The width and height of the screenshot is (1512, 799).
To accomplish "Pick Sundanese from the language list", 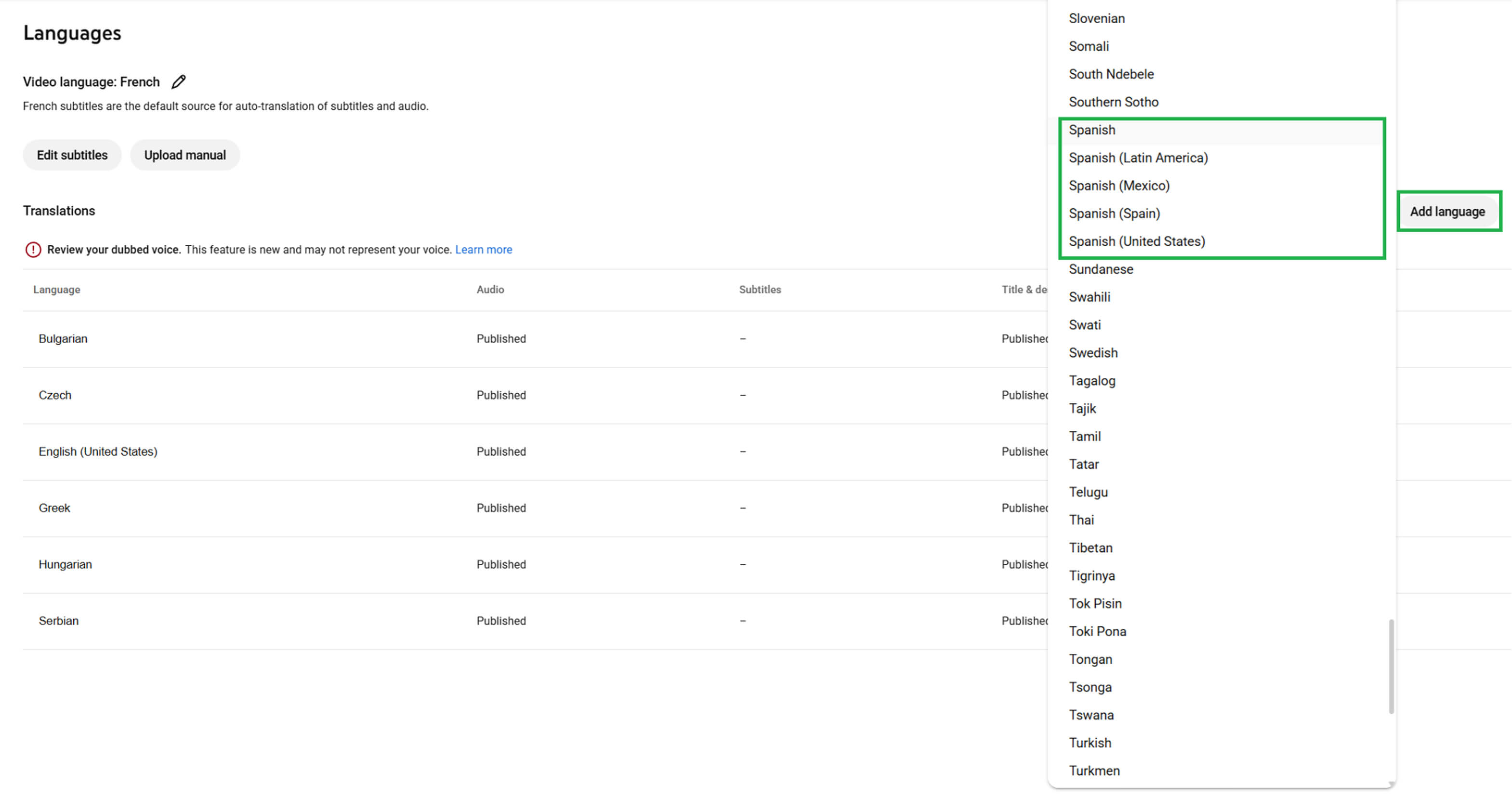I will 1222,269.
